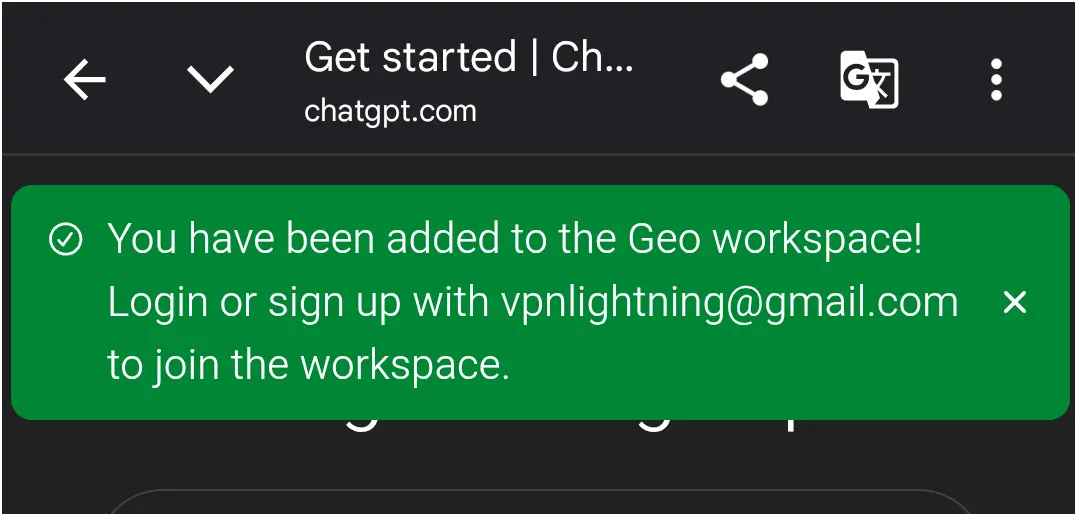This screenshot has height=516, width=1077.
Task: Click the "Login or sign up with" text
Action: (x=298, y=303)
